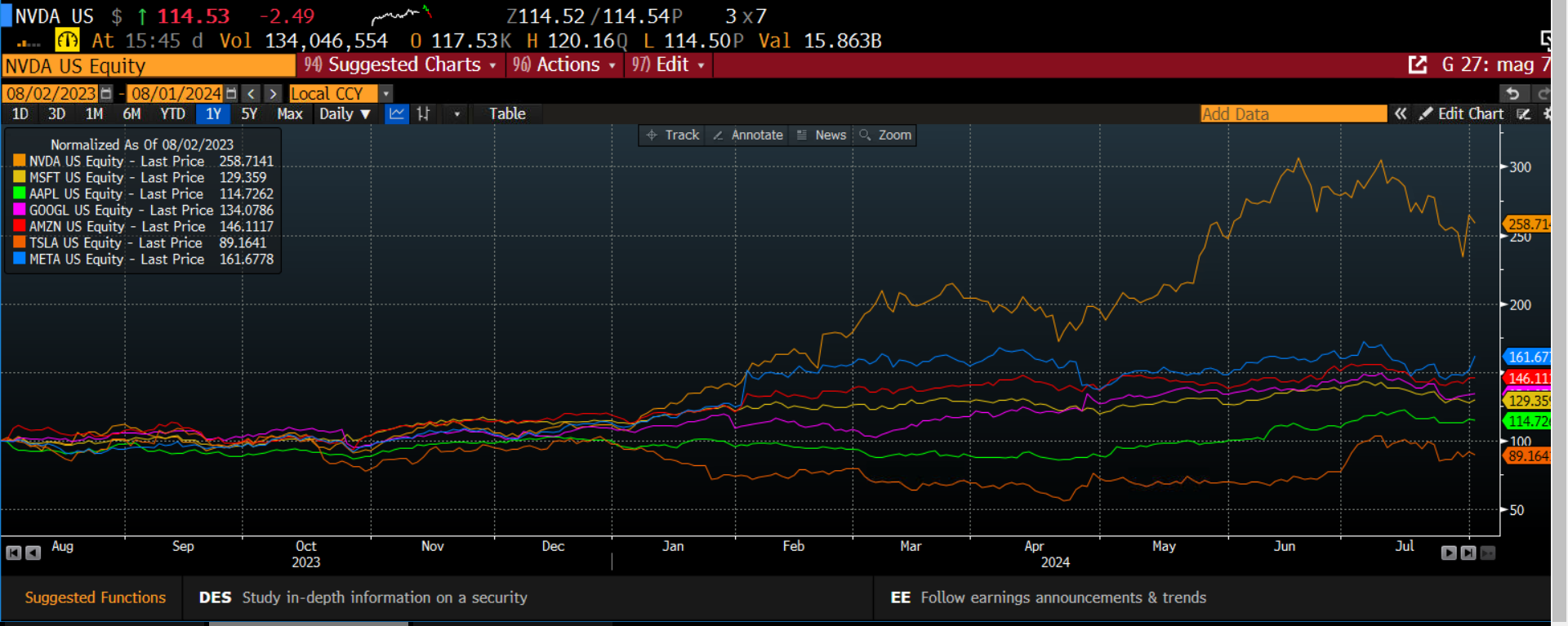Open the Table view
Screen dimensions: 1568x626
[x=507, y=114]
